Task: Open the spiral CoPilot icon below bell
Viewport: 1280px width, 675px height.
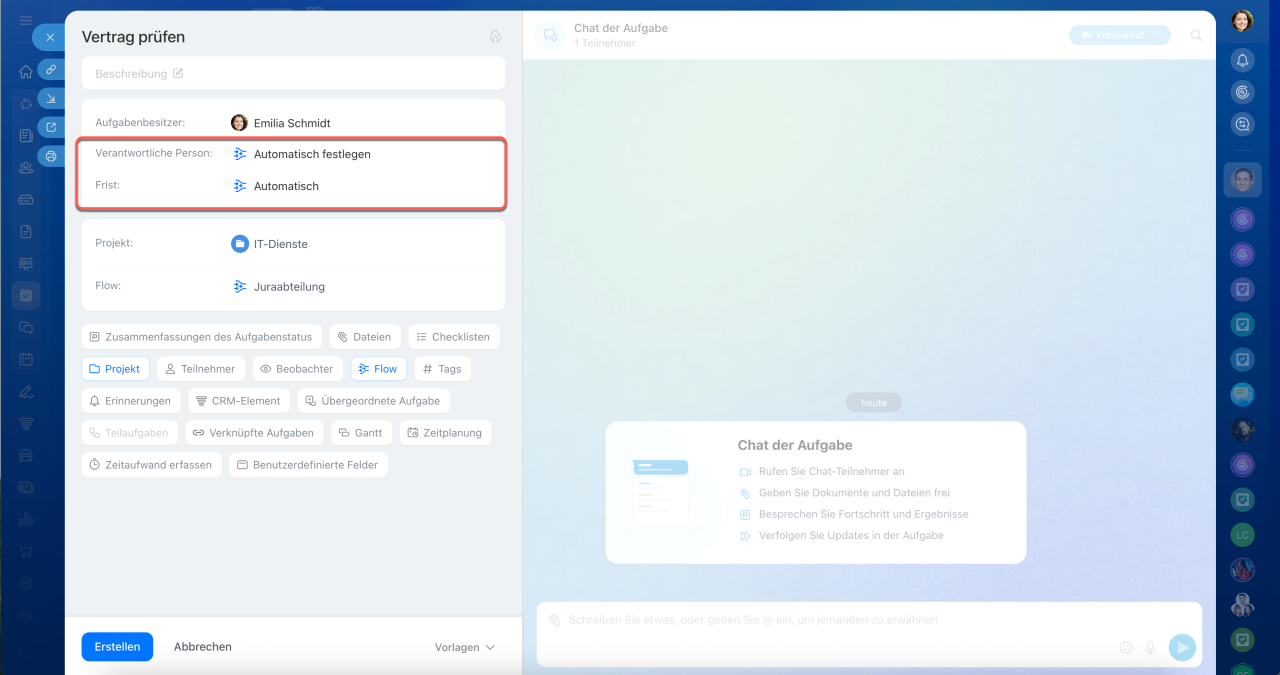Action: [1242, 92]
